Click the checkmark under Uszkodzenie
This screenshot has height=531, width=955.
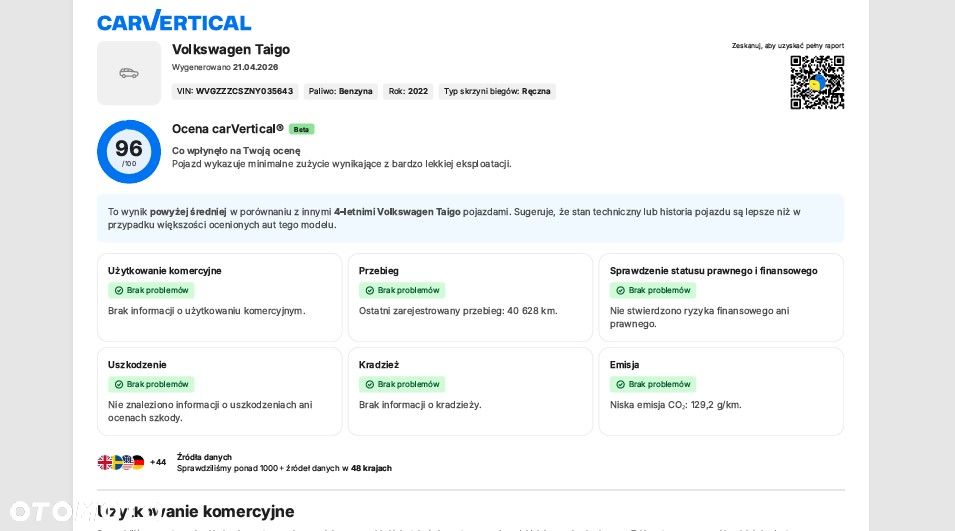[119, 384]
